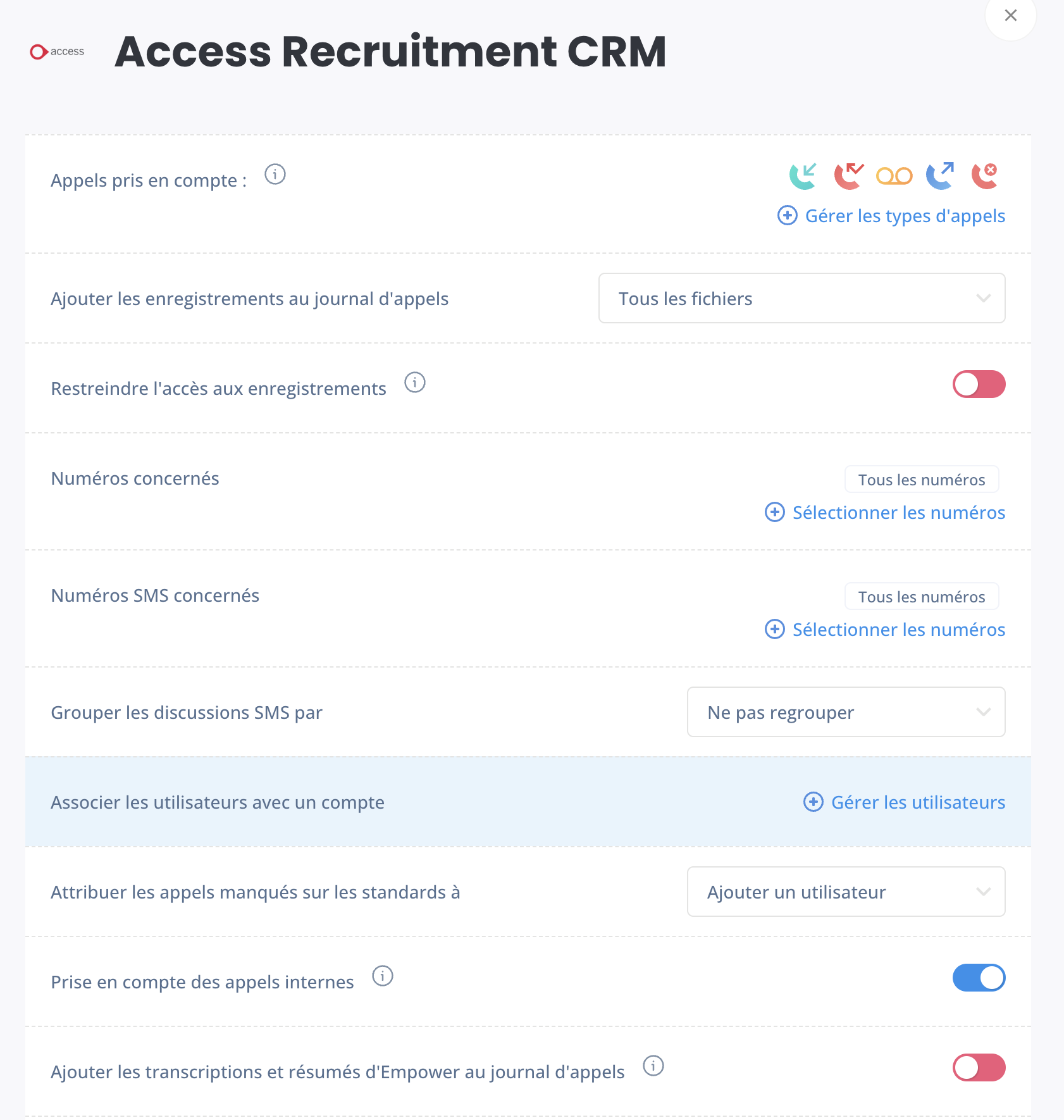The height and width of the screenshot is (1120, 1064).
Task: Click the outgoing call type icon
Action: [940, 176]
